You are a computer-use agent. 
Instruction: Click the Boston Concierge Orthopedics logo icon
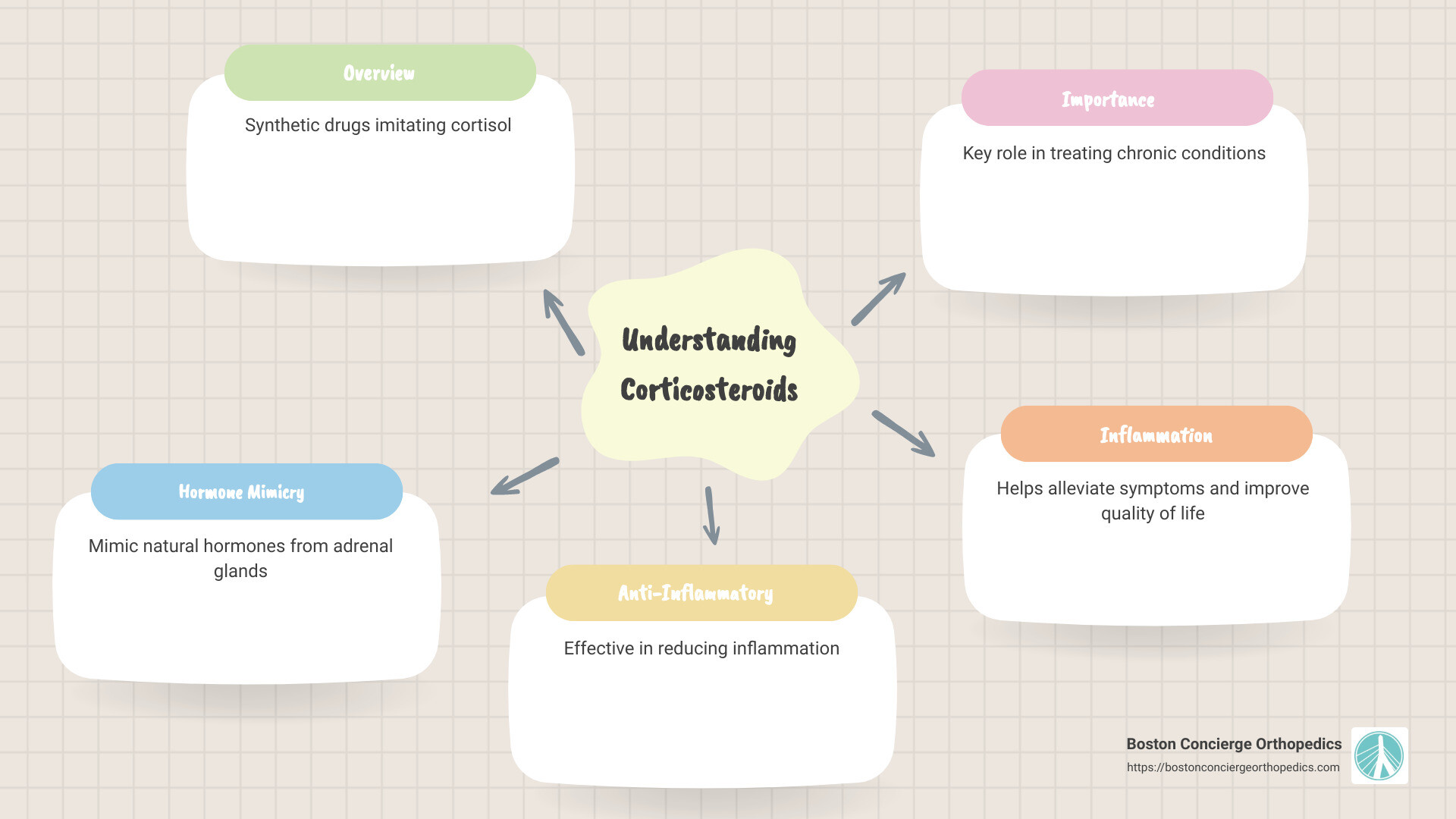[x=1379, y=755]
